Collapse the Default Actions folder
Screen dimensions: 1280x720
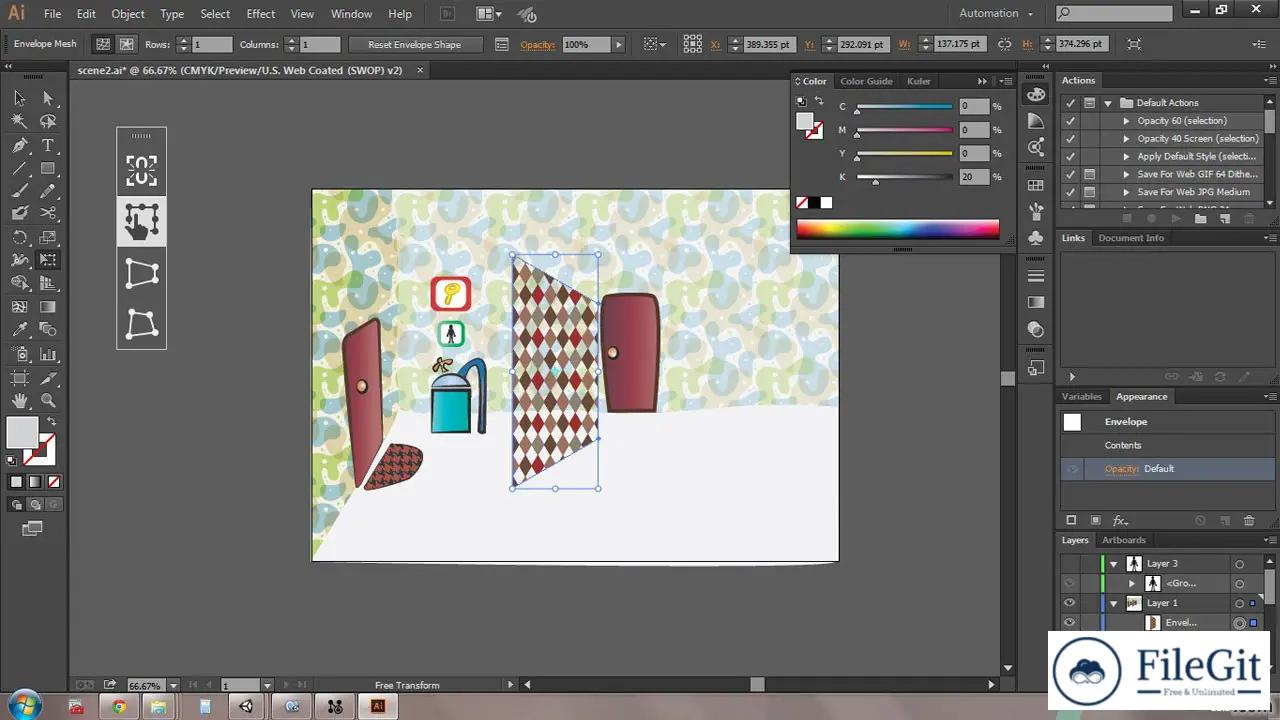tap(1107, 103)
